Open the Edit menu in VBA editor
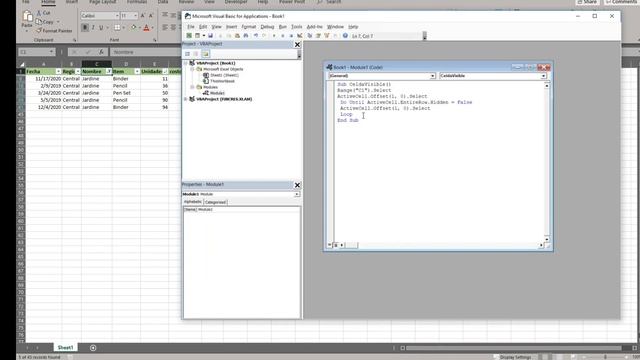 pyautogui.click(x=203, y=27)
